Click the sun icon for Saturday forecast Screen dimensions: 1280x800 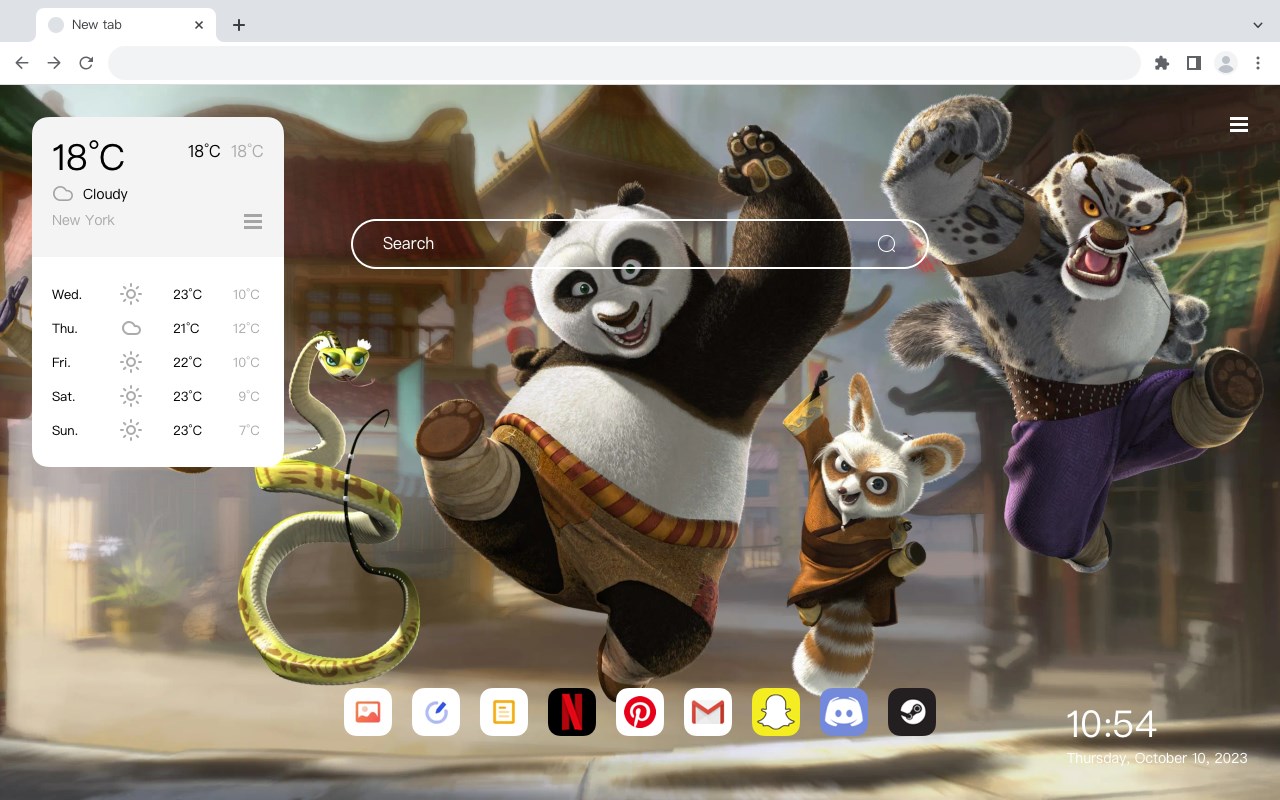(131, 396)
